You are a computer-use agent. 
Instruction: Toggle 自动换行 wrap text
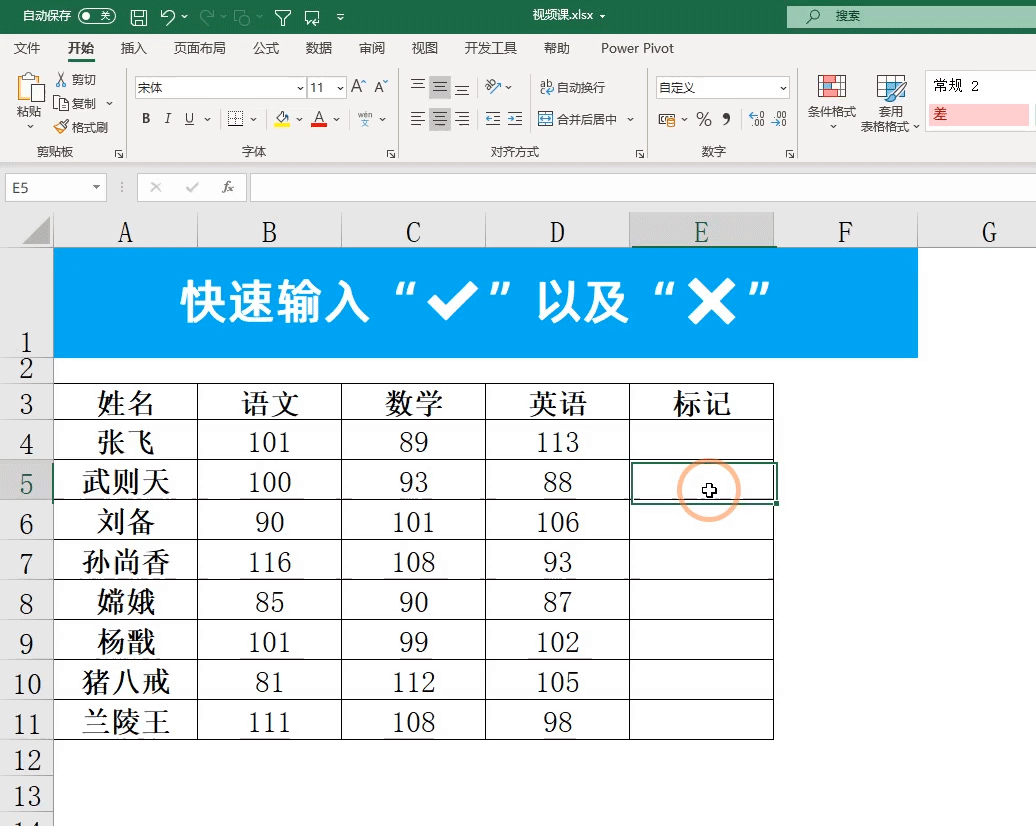[572, 87]
